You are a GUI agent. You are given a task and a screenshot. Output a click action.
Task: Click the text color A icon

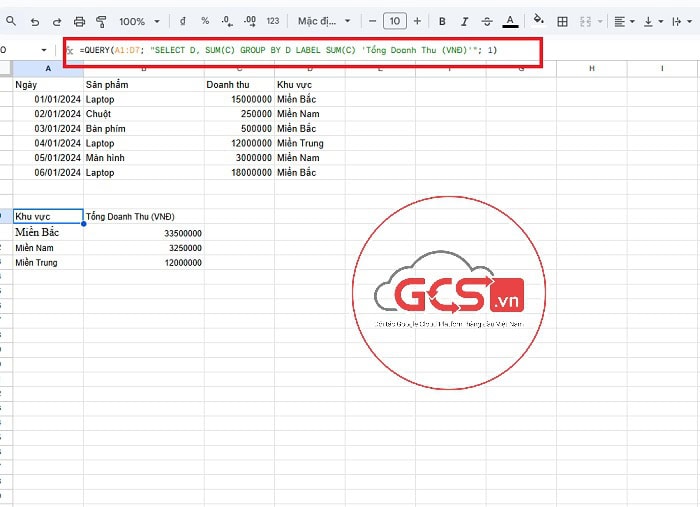click(510, 21)
